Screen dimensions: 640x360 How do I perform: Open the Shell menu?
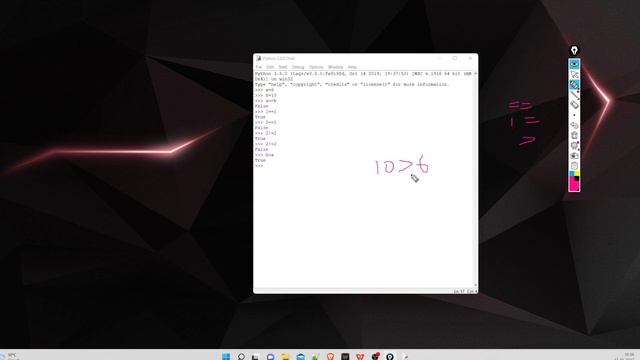click(283, 67)
